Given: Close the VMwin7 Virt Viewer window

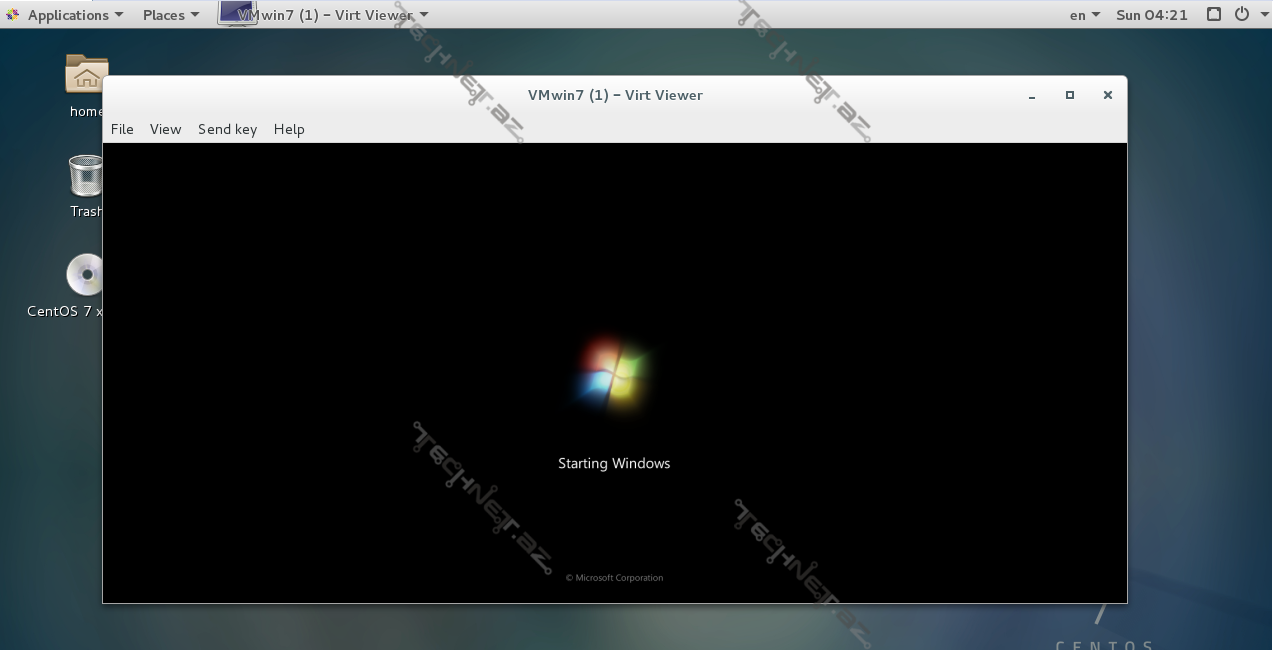Looking at the screenshot, I should pos(1107,95).
